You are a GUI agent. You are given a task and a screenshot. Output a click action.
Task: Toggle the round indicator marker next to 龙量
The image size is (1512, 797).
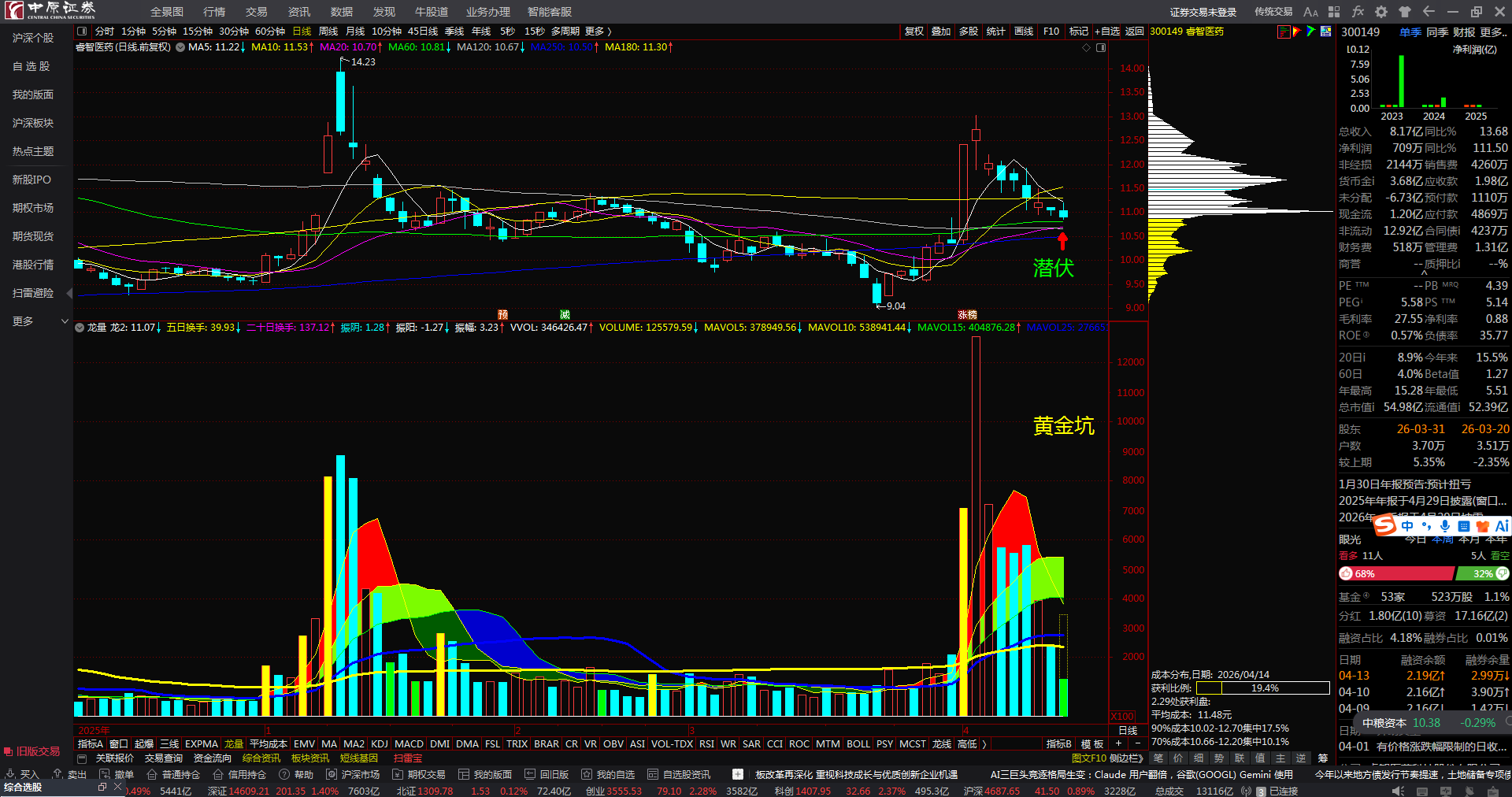point(80,328)
